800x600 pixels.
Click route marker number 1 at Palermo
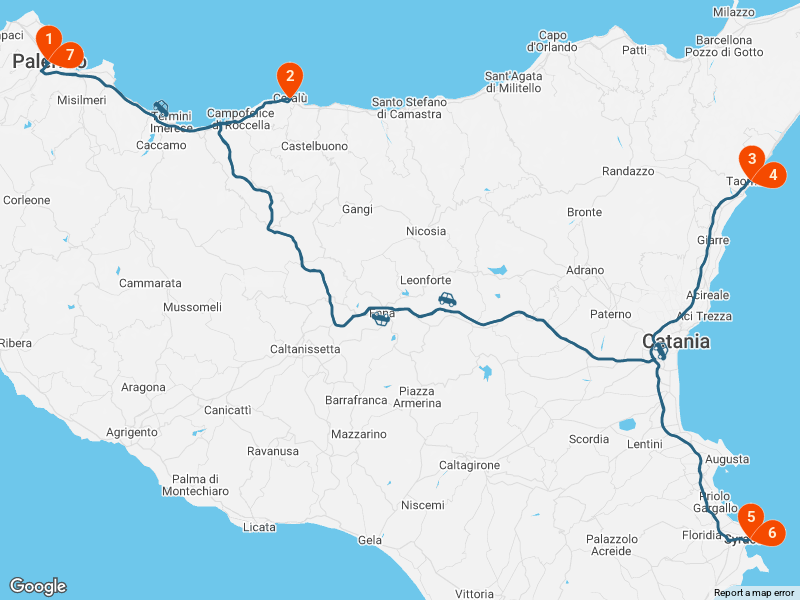coord(49,41)
